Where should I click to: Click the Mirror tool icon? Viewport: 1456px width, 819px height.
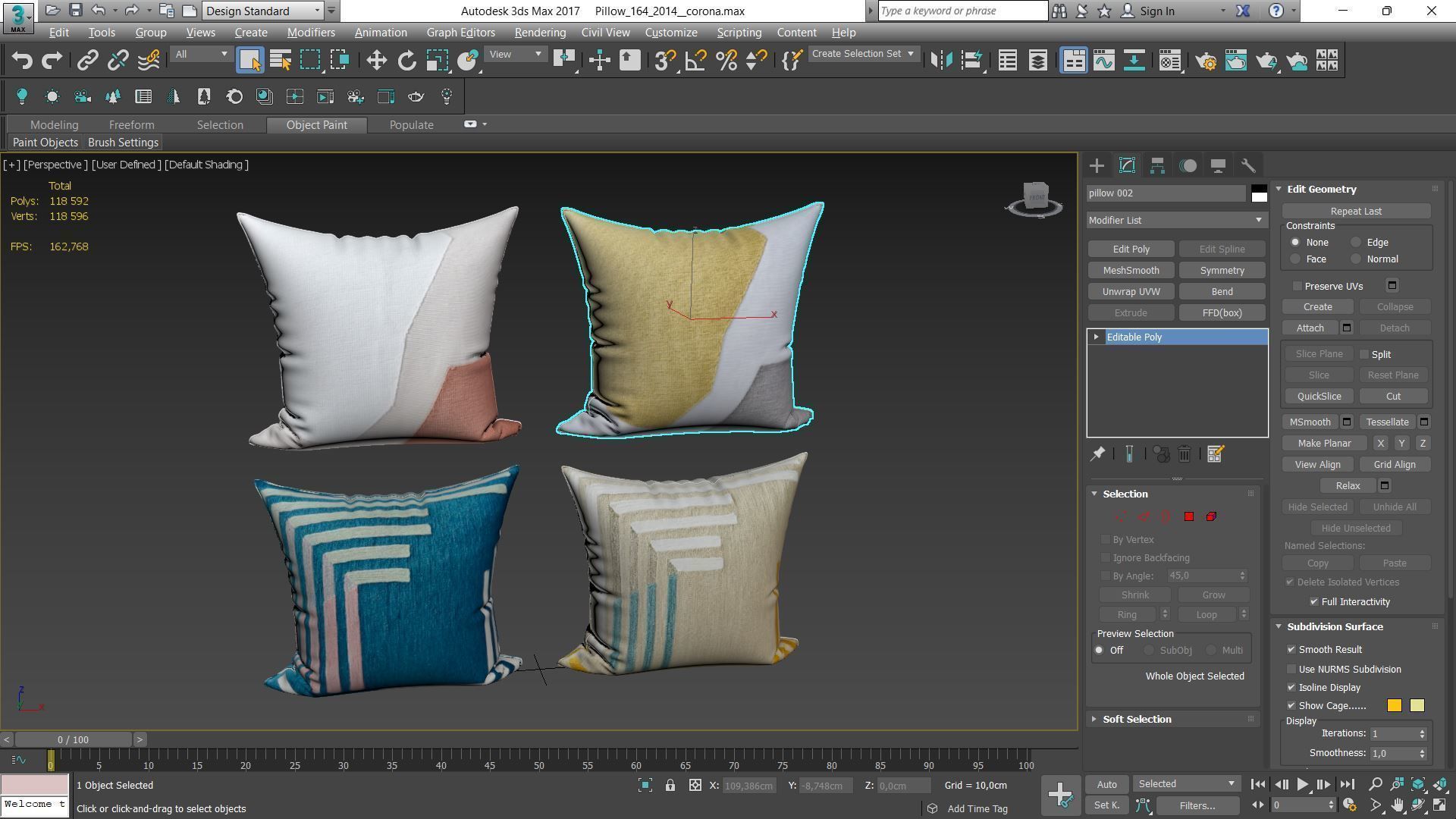[x=941, y=61]
